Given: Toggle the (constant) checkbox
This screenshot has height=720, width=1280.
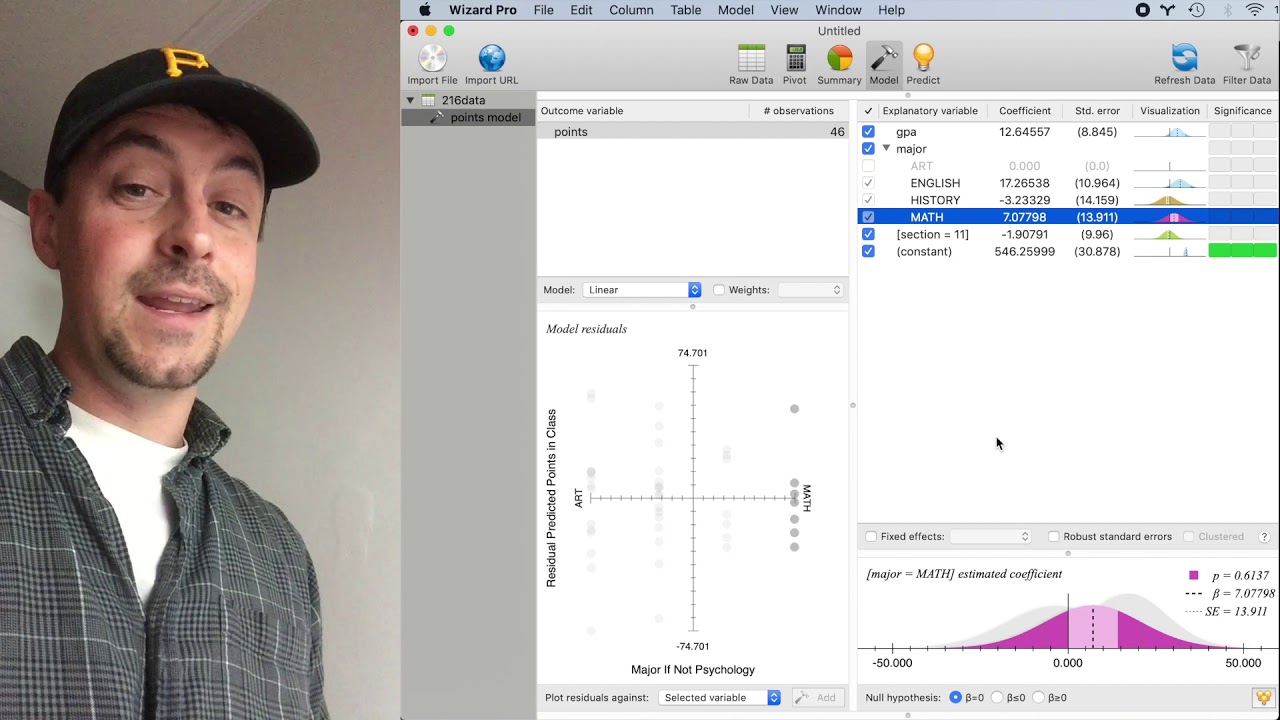Looking at the screenshot, I should pyautogui.click(x=868, y=251).
